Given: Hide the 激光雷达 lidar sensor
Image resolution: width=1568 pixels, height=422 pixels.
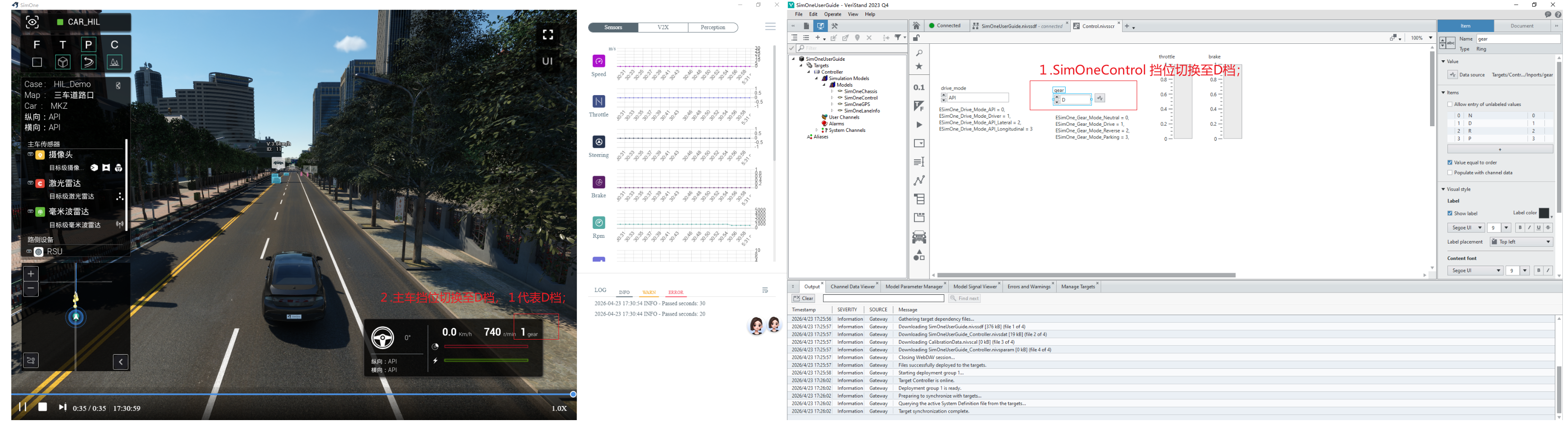Looking at the screenshot, I should [30, 183].
